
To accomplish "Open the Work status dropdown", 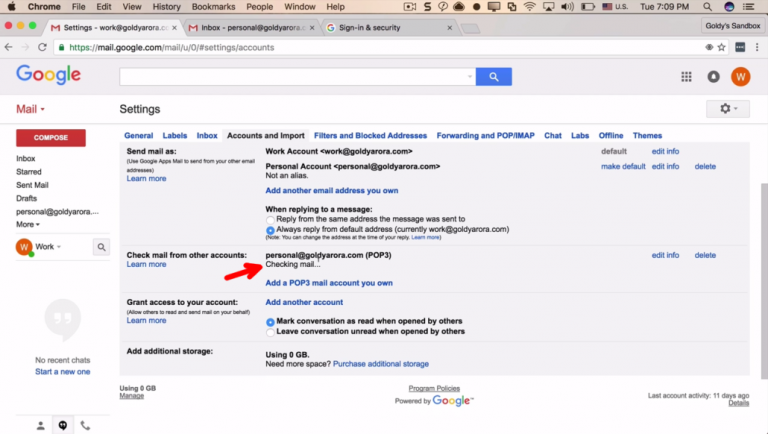I will pos(48,247).
